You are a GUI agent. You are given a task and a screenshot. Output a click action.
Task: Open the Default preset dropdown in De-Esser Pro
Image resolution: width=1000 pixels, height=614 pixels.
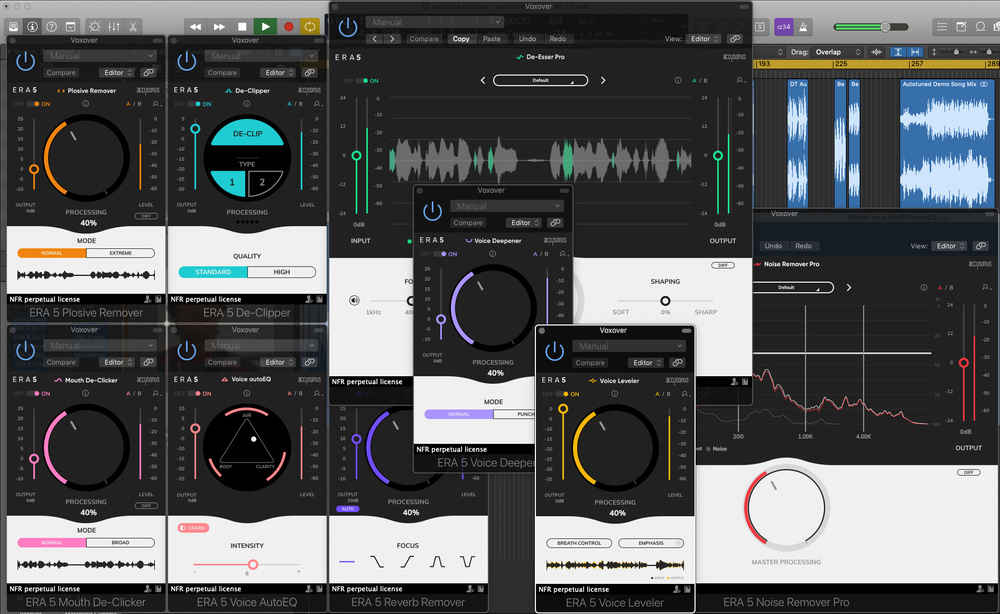pos(540,80)
